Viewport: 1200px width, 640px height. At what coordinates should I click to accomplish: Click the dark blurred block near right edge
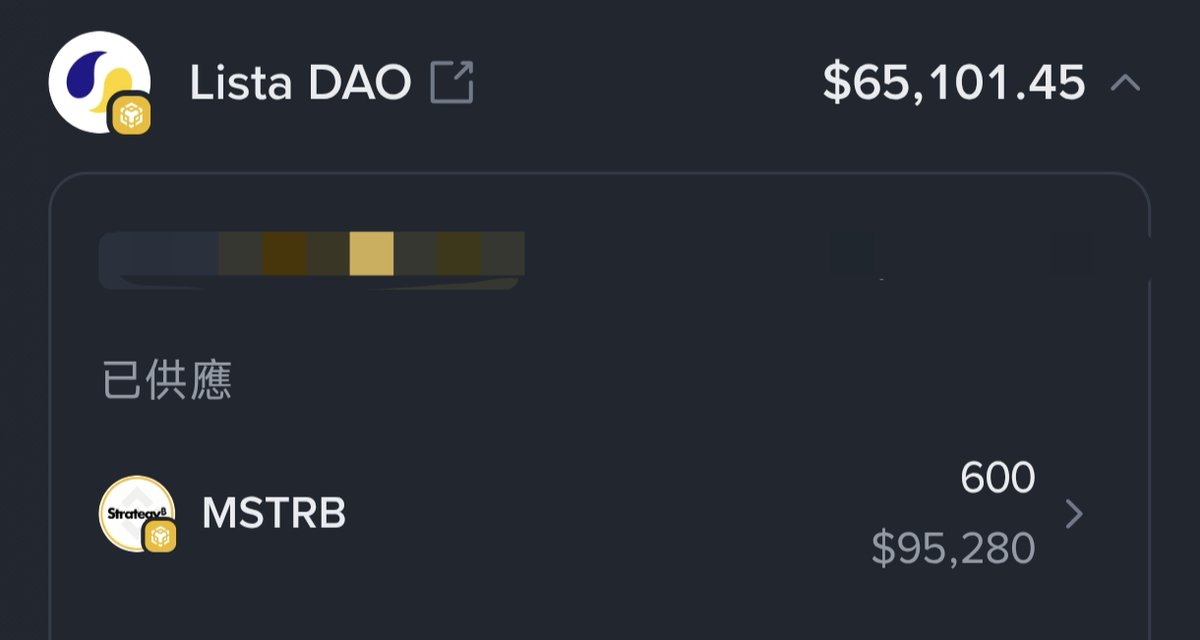(1070, 255)
